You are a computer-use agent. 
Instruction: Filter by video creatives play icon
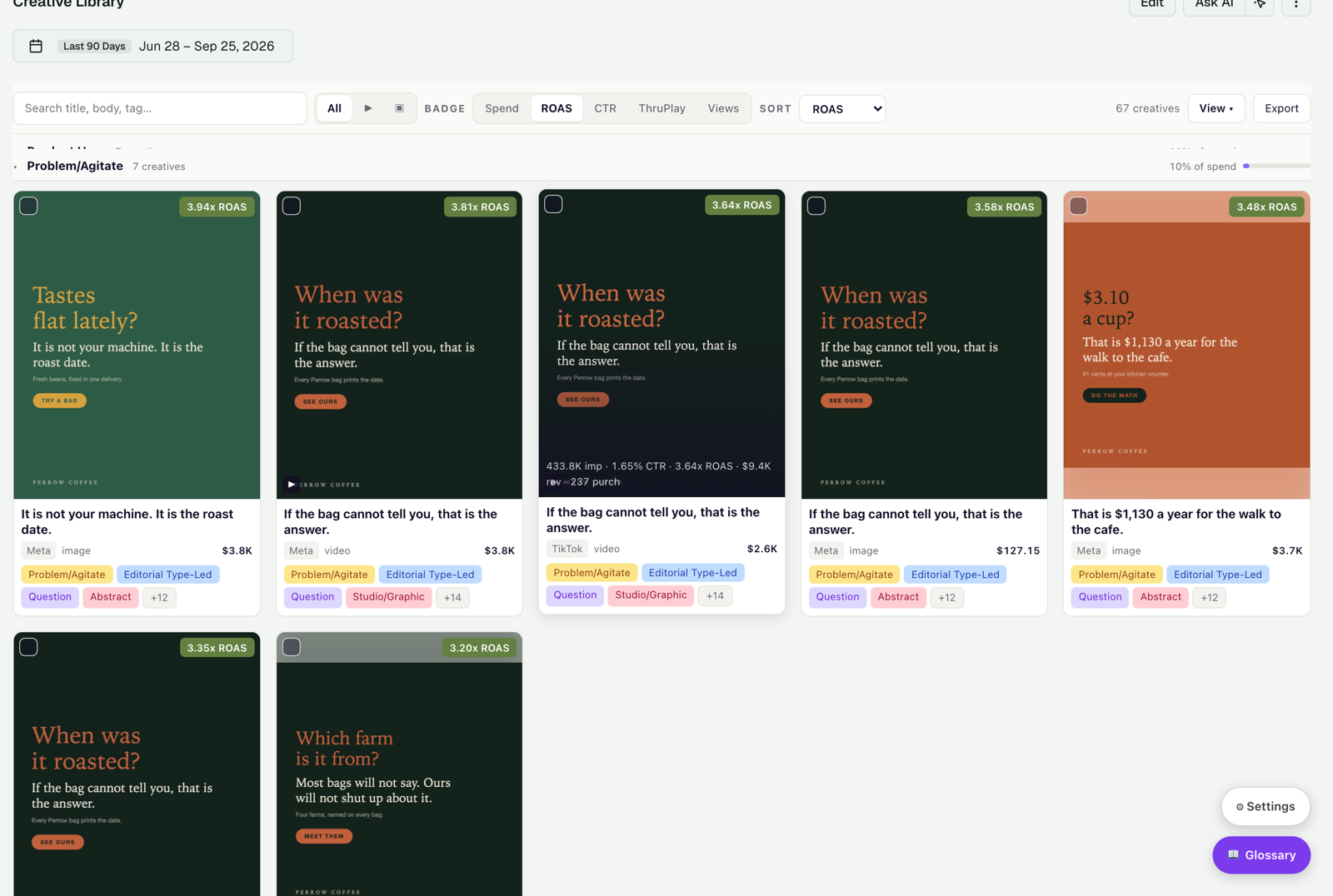367,108
